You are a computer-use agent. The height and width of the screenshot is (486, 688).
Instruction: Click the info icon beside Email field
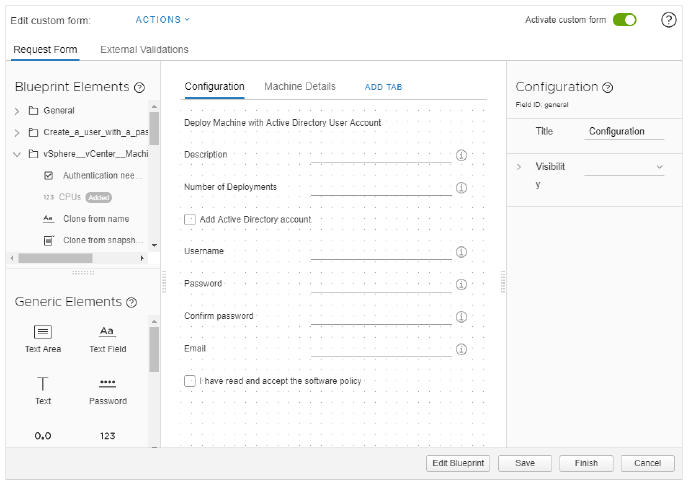[462, 349]
